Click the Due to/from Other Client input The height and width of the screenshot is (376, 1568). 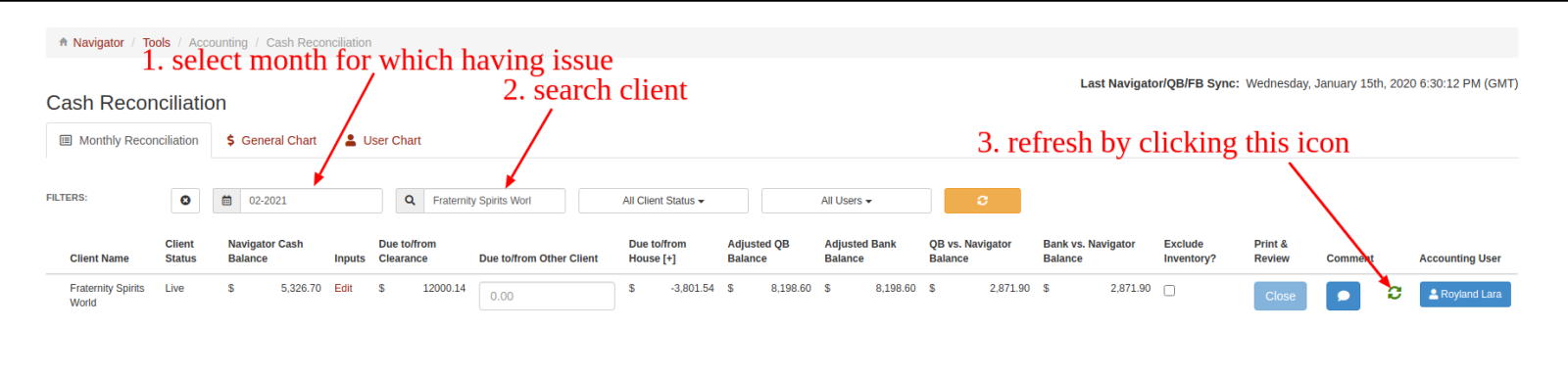click(x=547, y=296)
